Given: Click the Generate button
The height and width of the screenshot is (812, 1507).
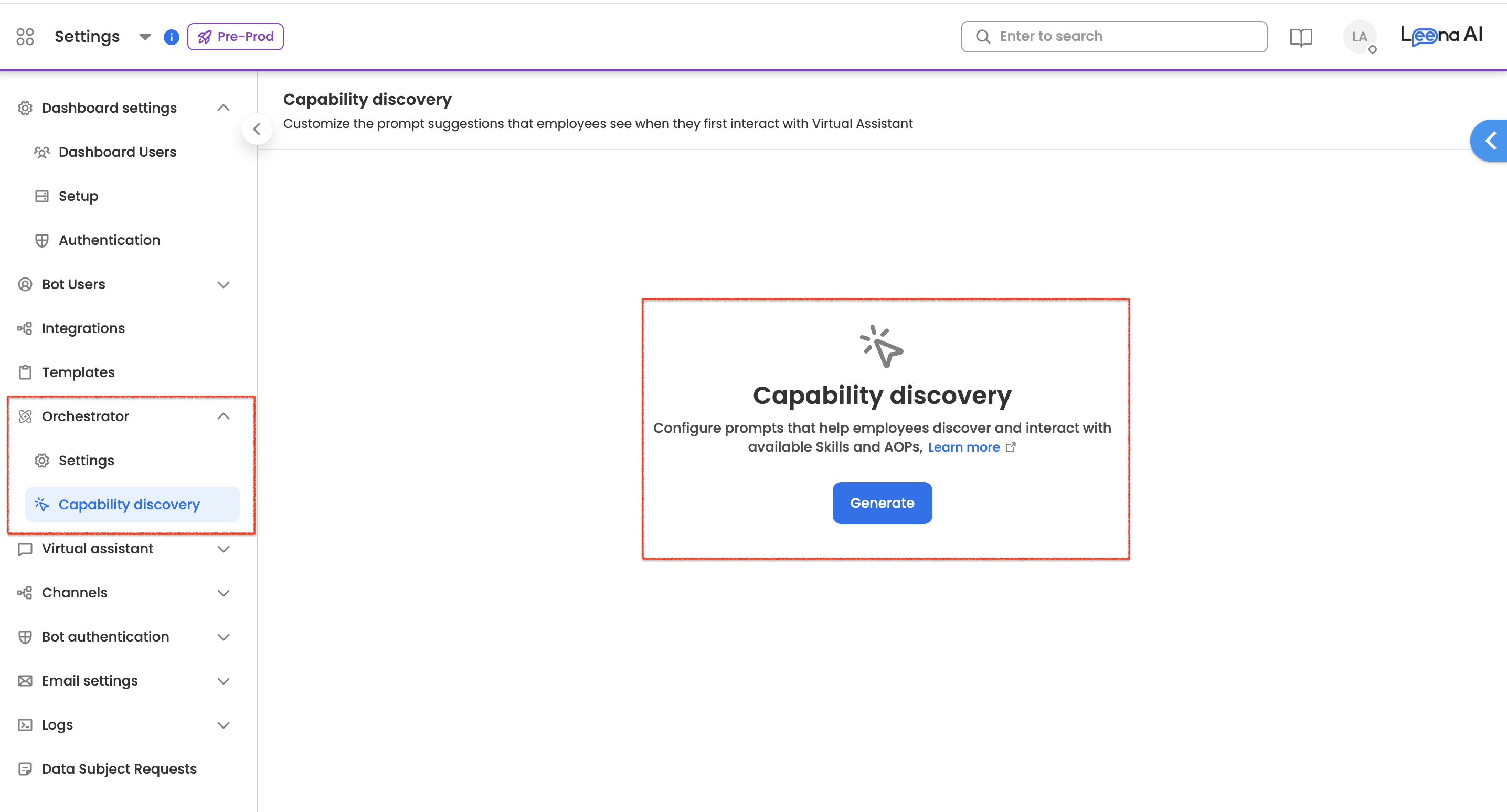Looking at the screenshot, I should tap(882, 503).
